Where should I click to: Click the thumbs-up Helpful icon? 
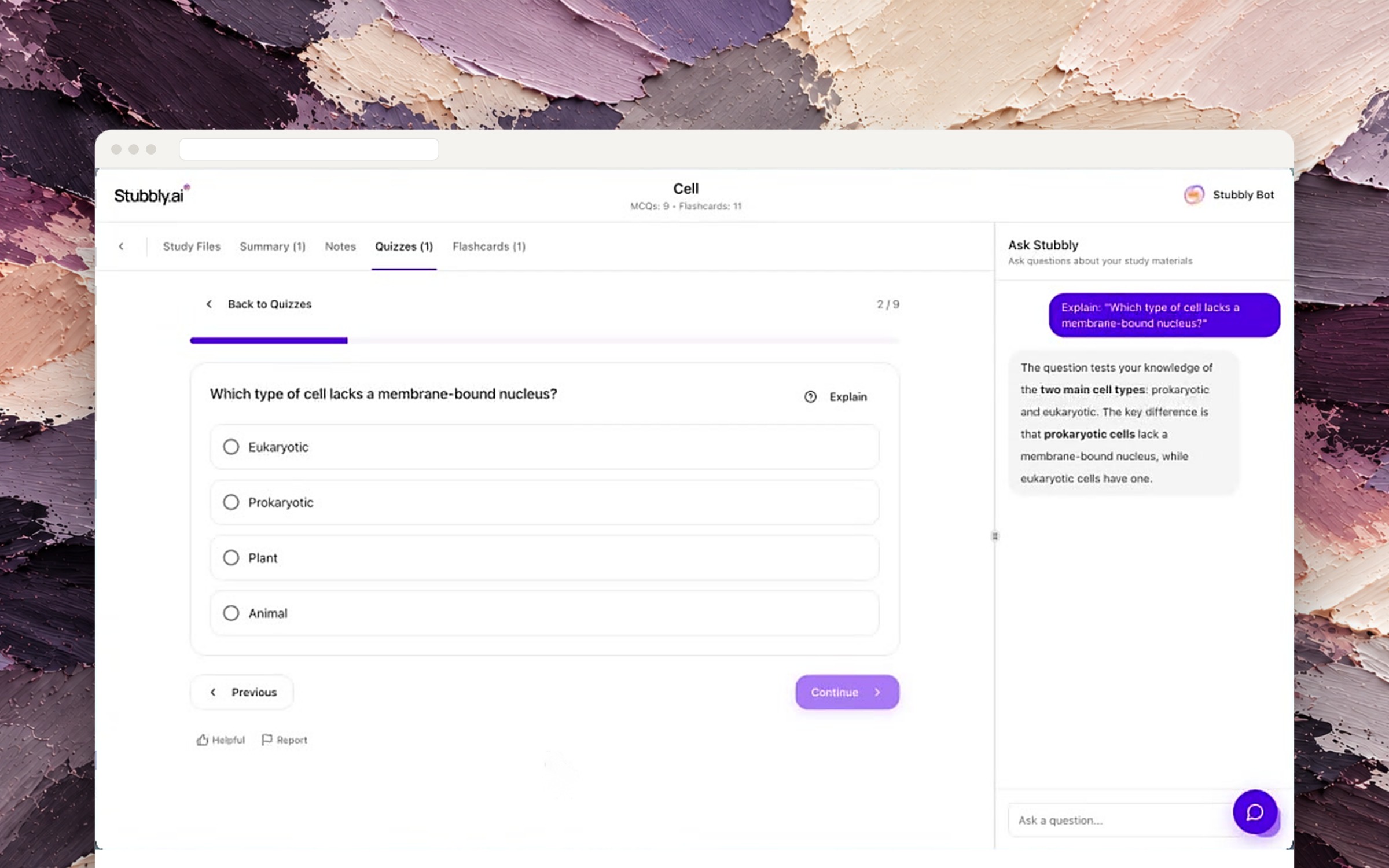202,740
